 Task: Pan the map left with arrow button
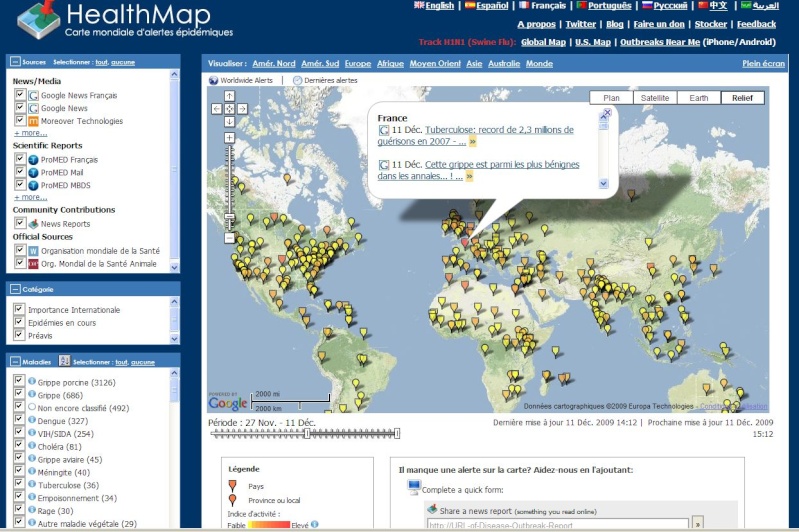tap(217, 109)
